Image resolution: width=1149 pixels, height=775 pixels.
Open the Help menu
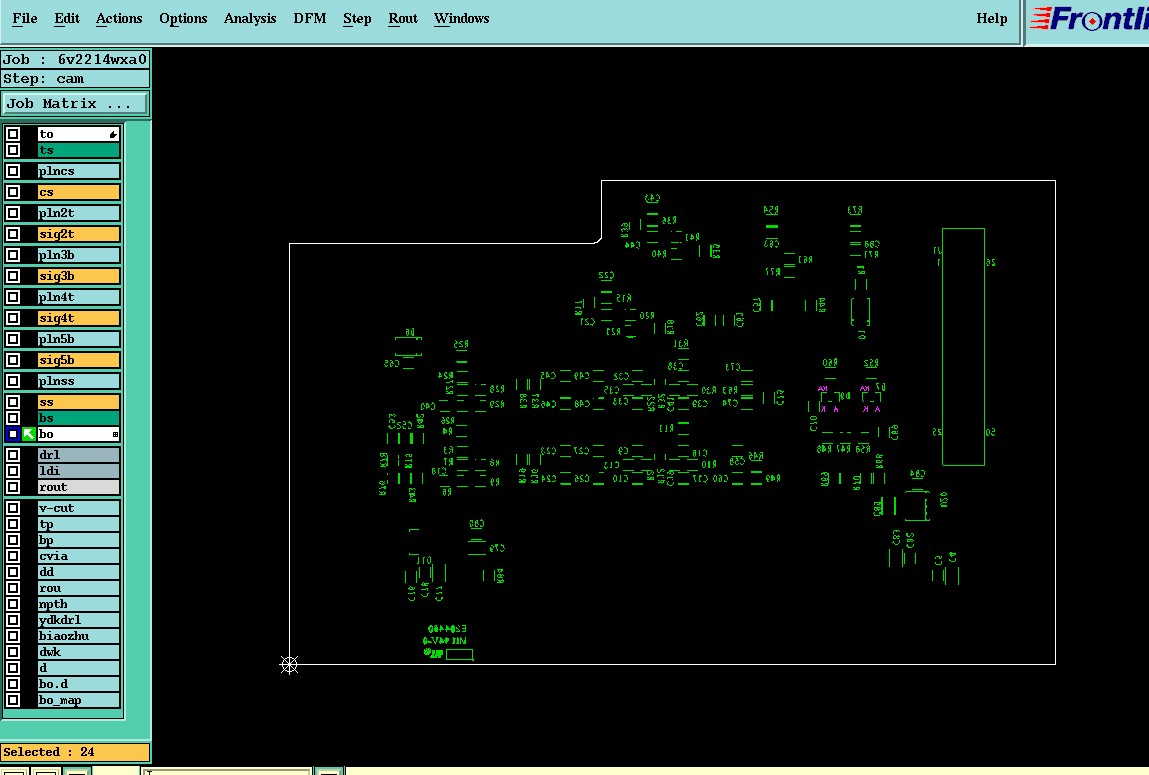coord(991,18)
